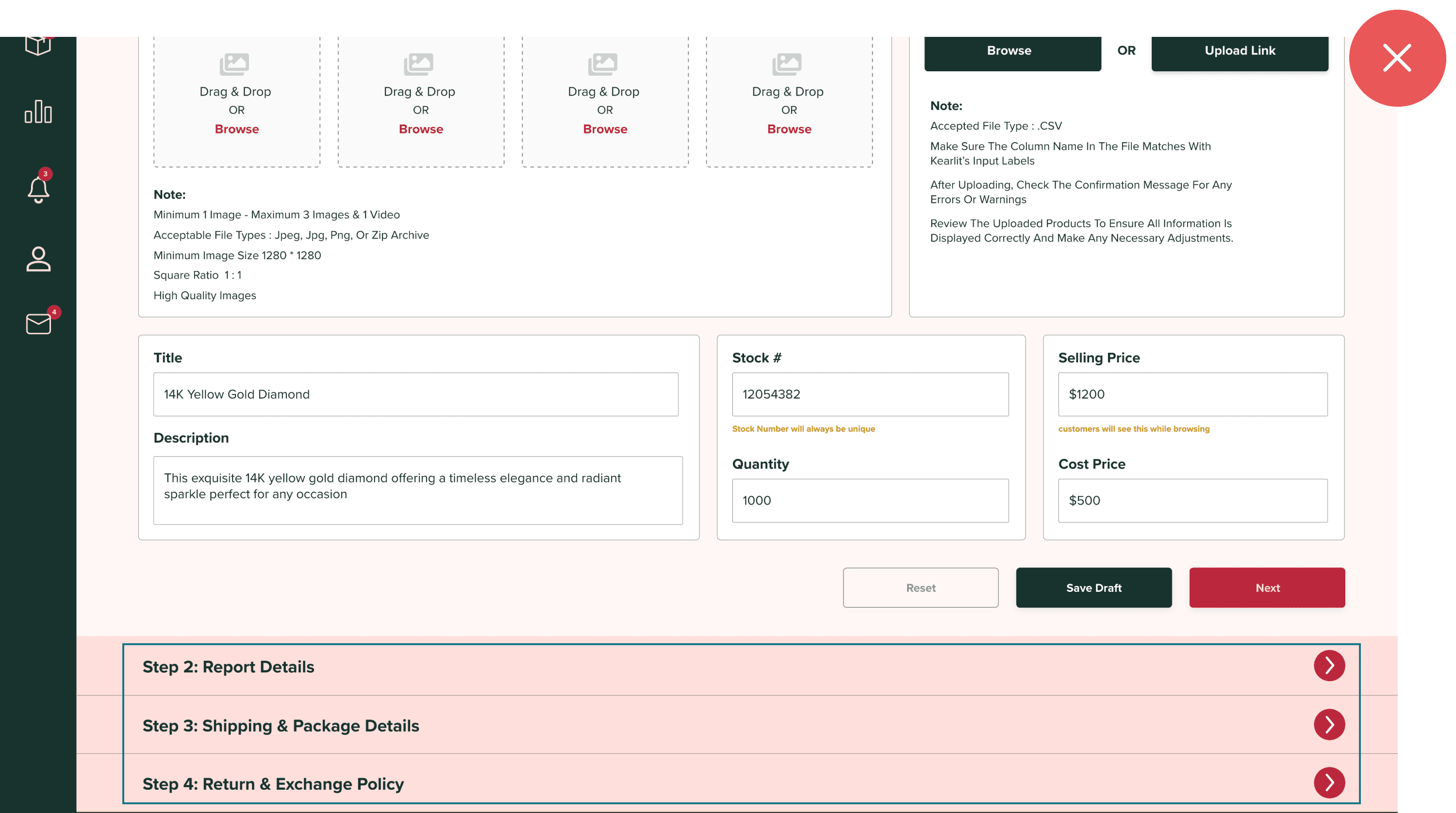Screen dimensions: 1456x813
Task: Expand Step 4: Return & Exchange Policy arrow
Action: pos(1328,782)
